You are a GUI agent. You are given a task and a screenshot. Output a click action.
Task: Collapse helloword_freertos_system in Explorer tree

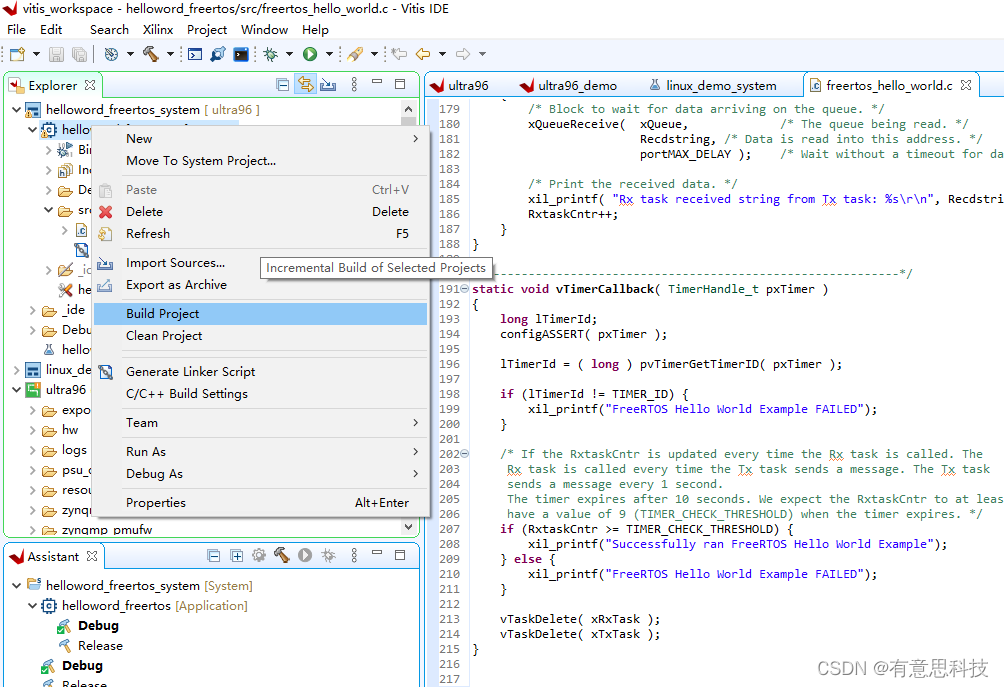[16, 110]
